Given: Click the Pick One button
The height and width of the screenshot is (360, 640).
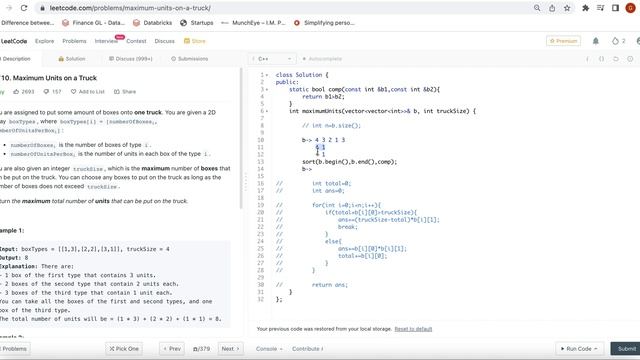Looking at the screenshot, I should click(x=124, y=349).
